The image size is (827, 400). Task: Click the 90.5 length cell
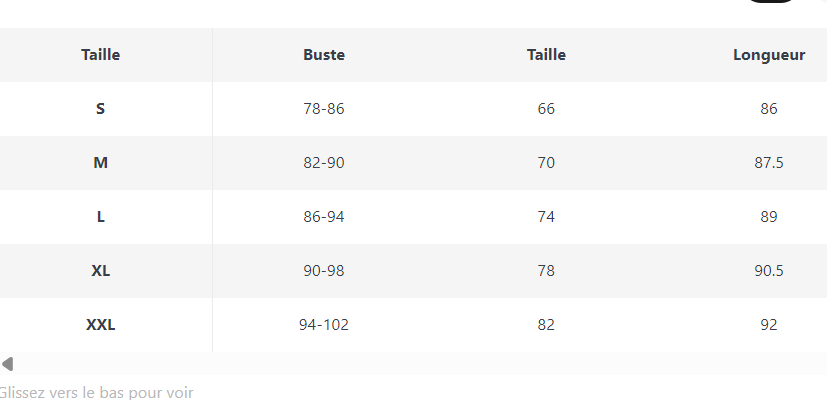tap(768, 271)
